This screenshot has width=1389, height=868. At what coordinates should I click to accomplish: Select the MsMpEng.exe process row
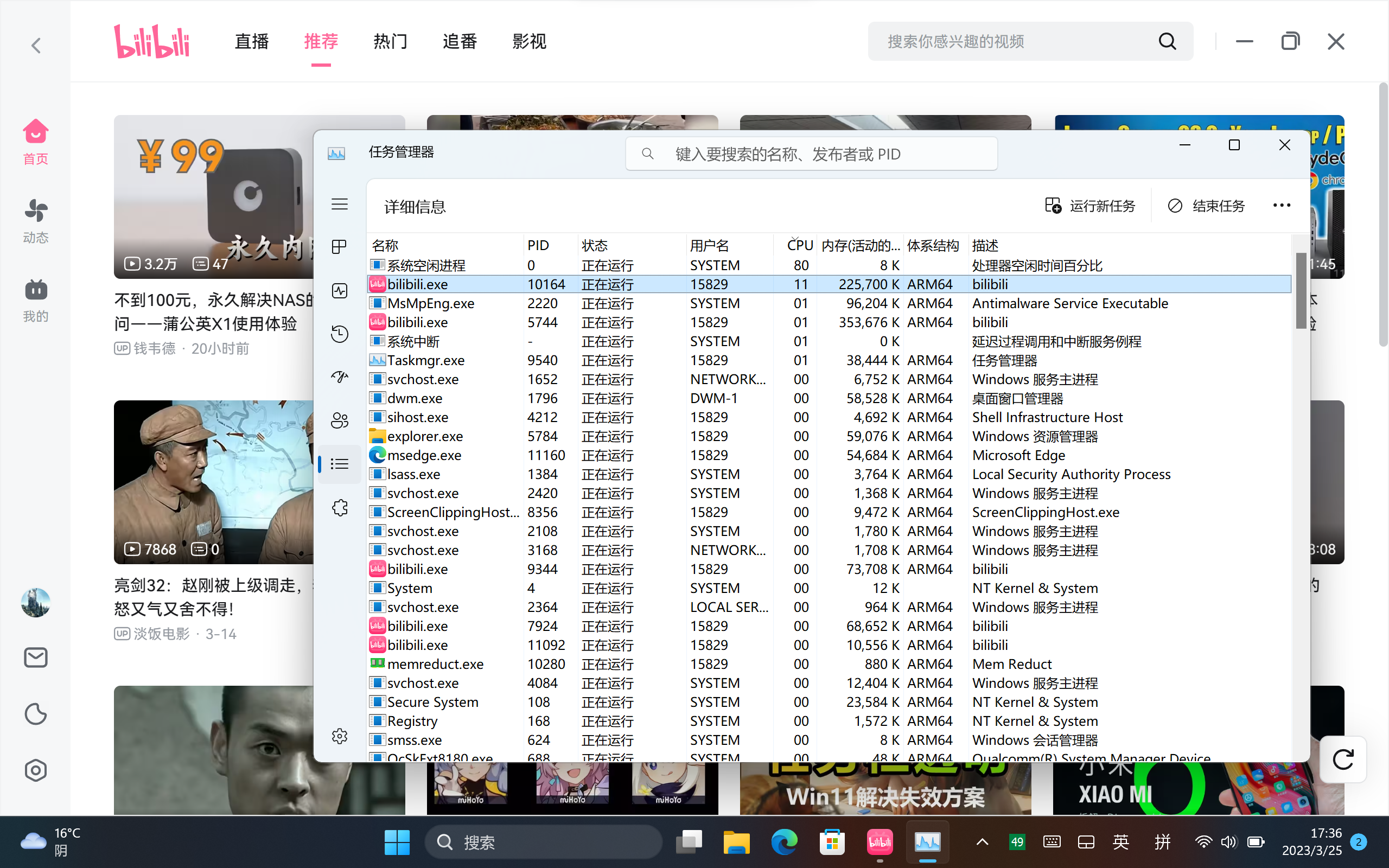click(830, 303)
